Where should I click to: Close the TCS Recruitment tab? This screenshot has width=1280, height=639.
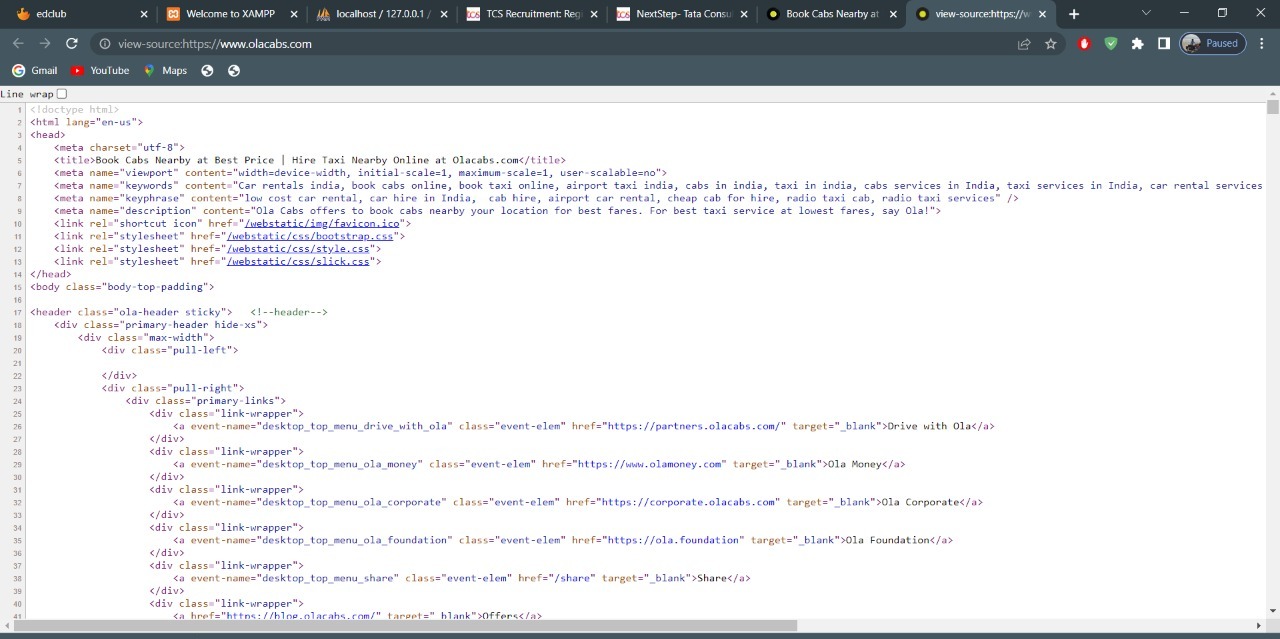tap(594, 14)
